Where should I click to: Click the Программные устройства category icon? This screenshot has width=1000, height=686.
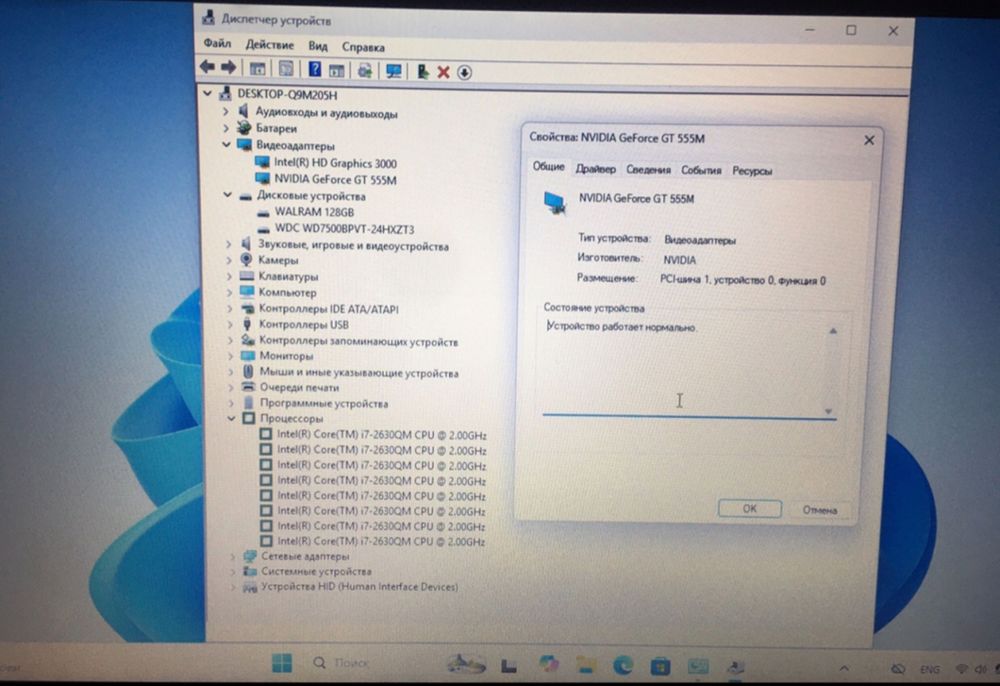point(249,403)
